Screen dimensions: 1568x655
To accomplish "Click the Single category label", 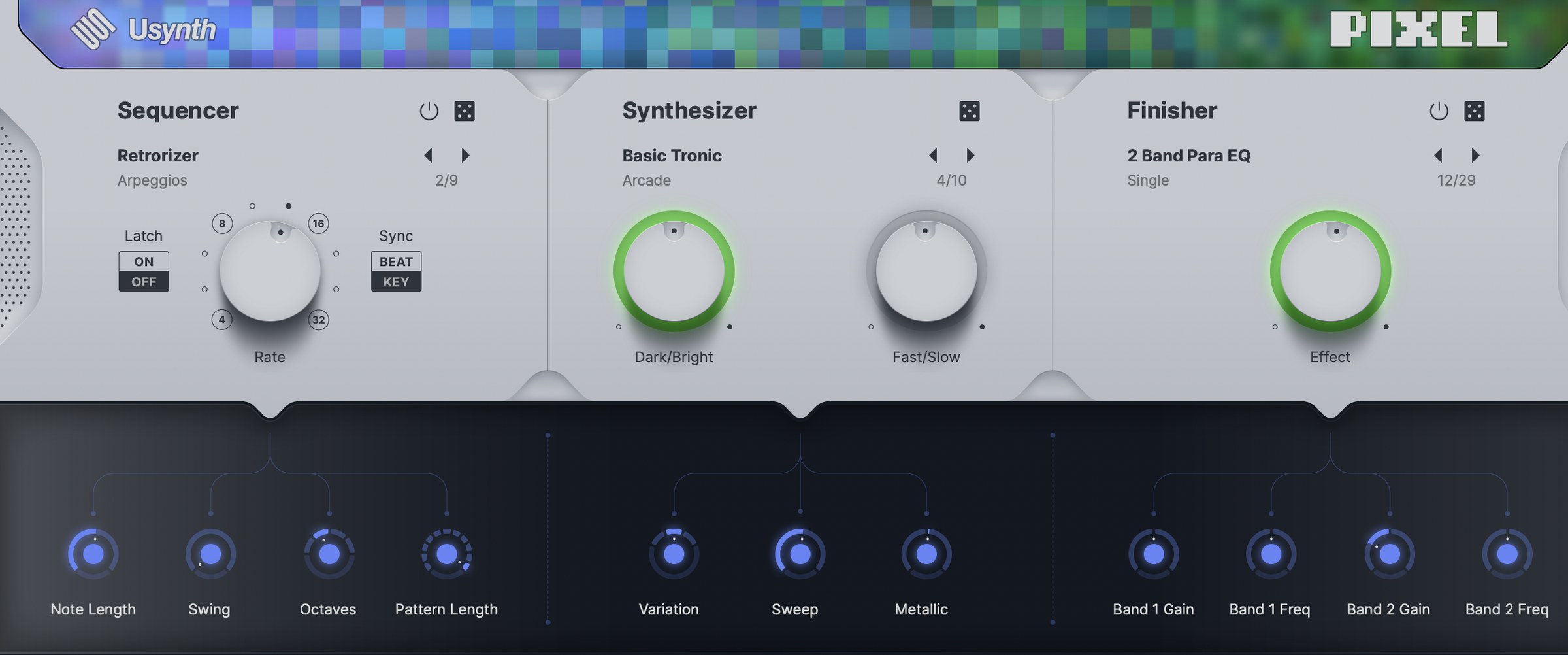I will (x=1148, y=180).
